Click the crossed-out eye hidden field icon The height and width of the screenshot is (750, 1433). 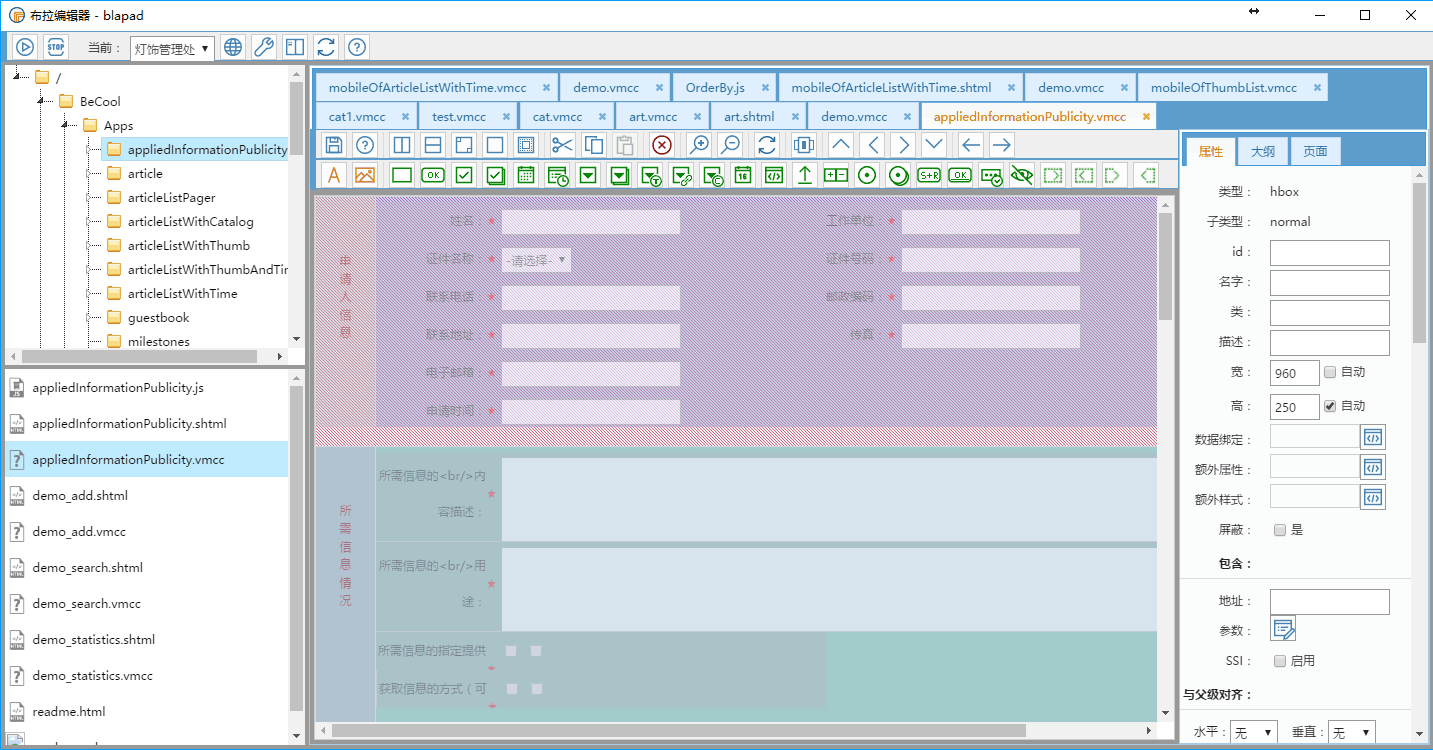click(1021, 175)
